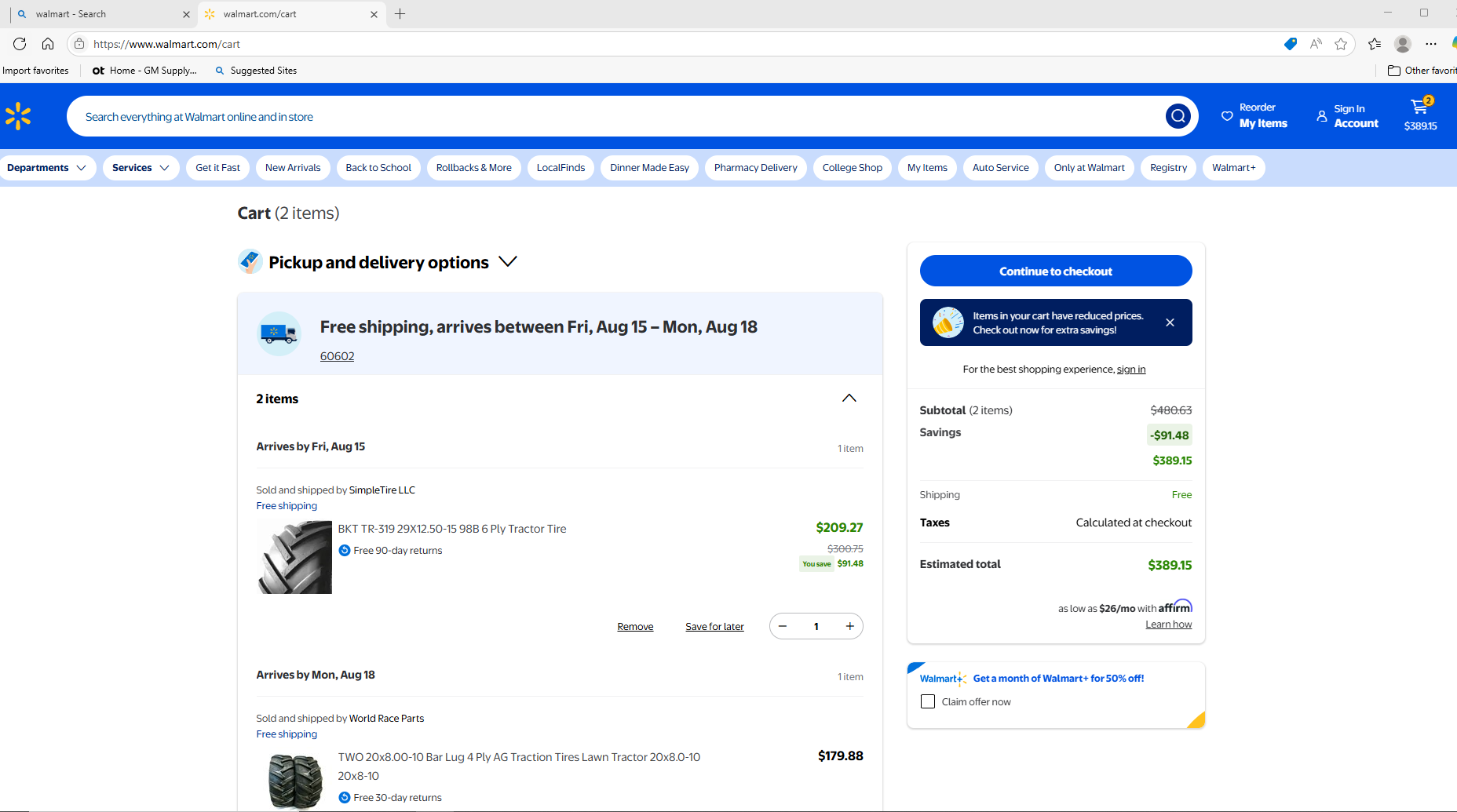Increase quantity of BKT tractor tire

[849, 626]
